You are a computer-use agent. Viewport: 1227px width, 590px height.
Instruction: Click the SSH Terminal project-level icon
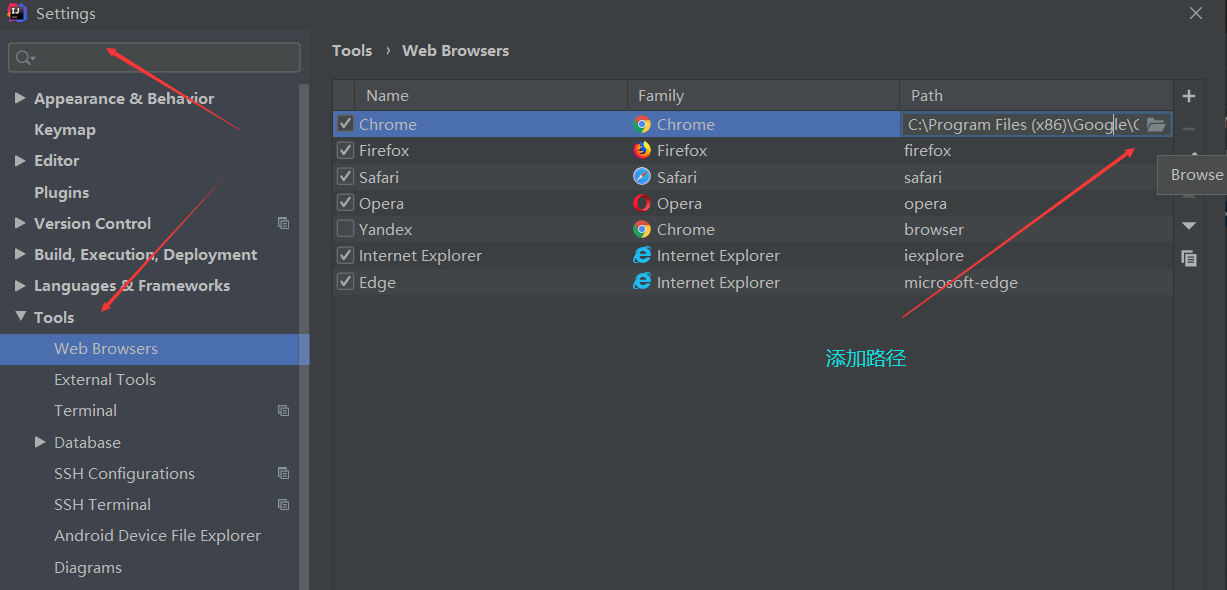(x=283, y=505)
